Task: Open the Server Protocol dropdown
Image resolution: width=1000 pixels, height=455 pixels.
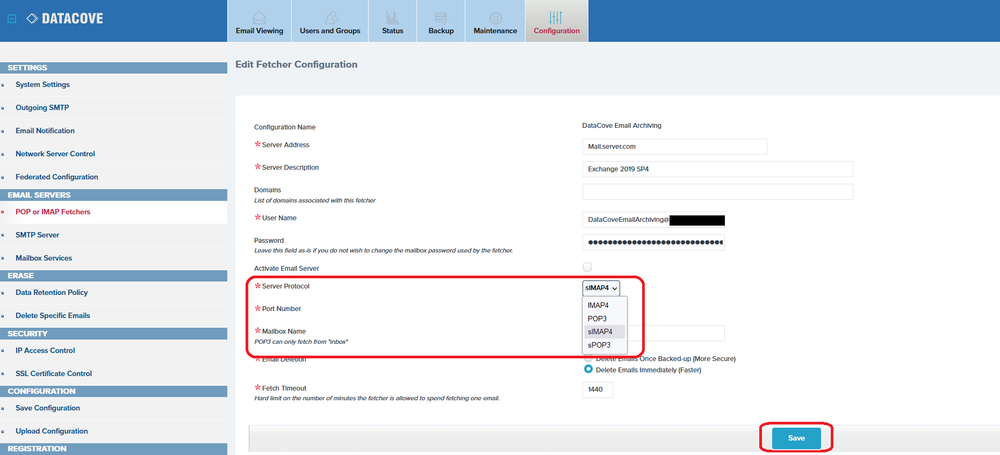Action: click(601, 288)
